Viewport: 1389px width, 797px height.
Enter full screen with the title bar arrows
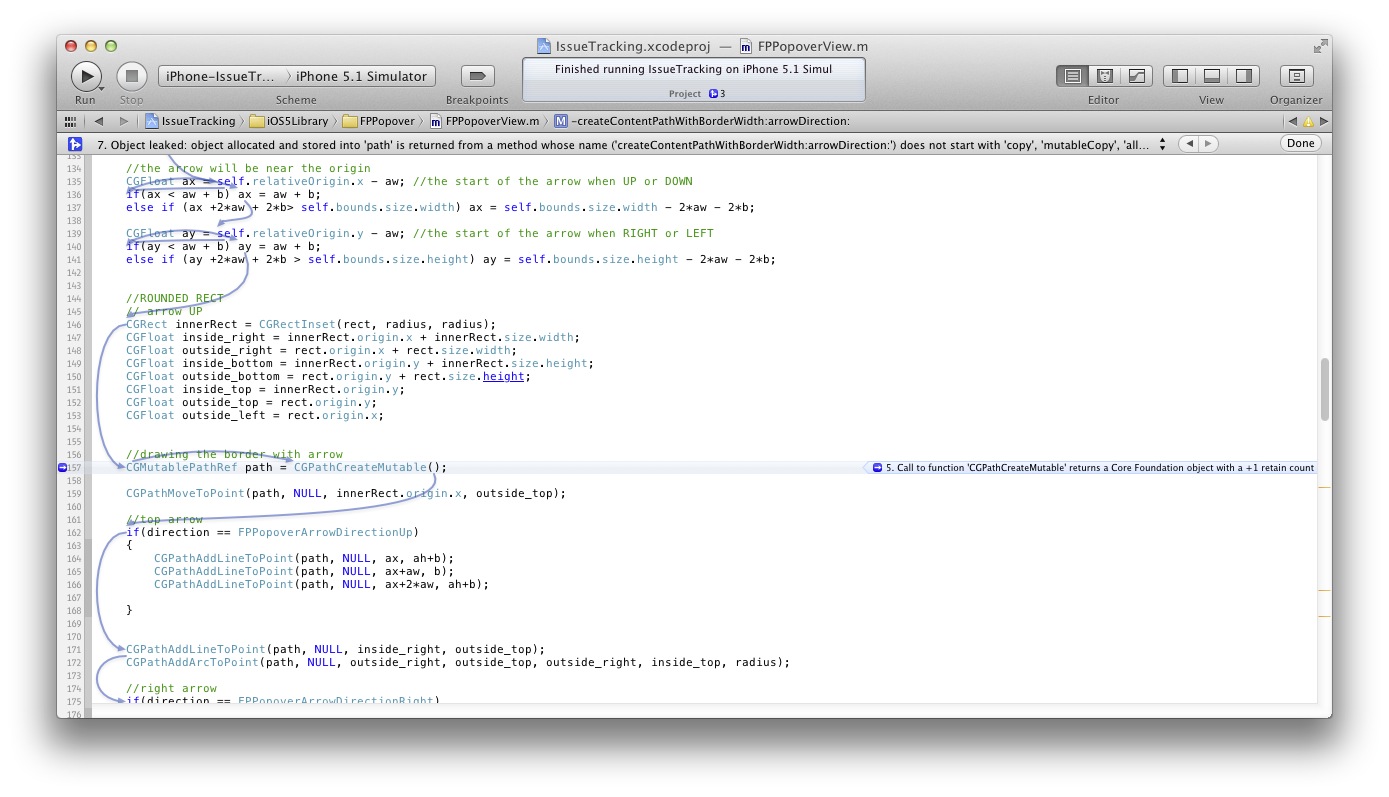coord(1321,46)
